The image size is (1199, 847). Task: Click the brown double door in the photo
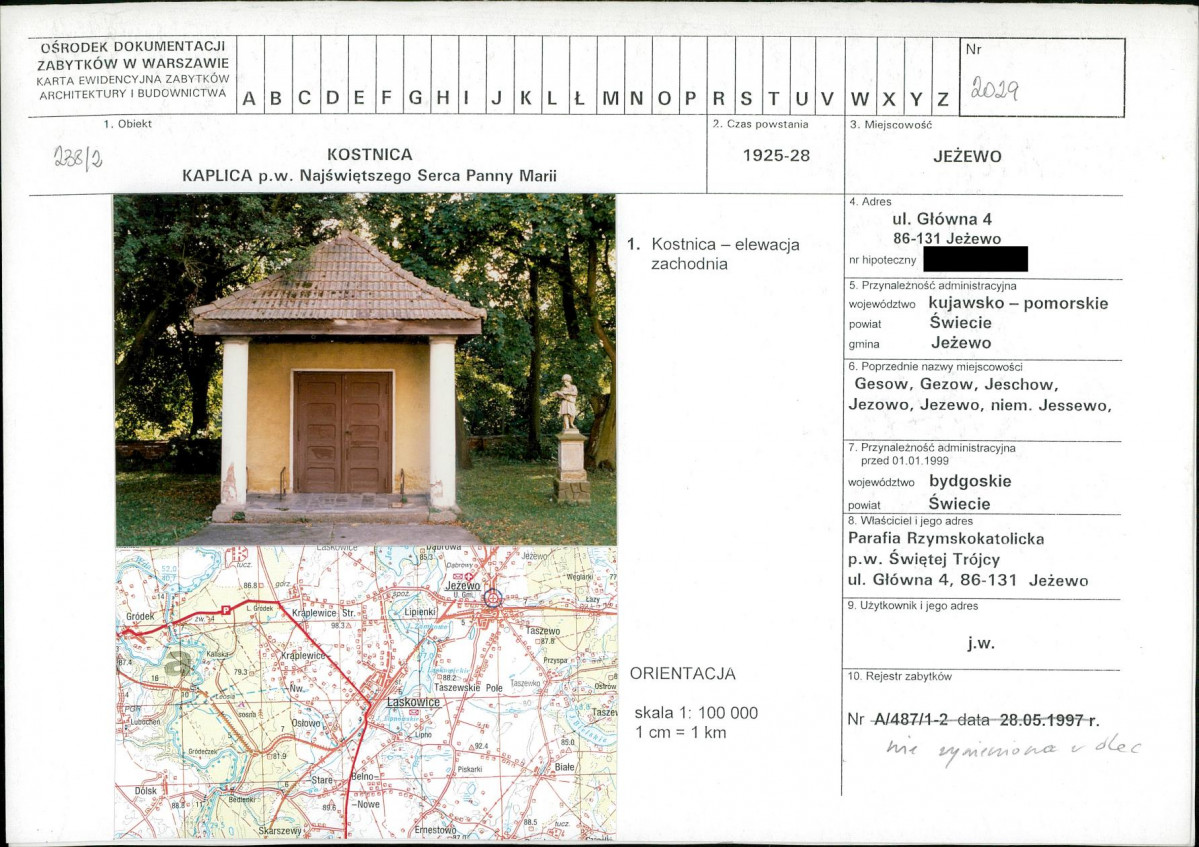(343, 432)
